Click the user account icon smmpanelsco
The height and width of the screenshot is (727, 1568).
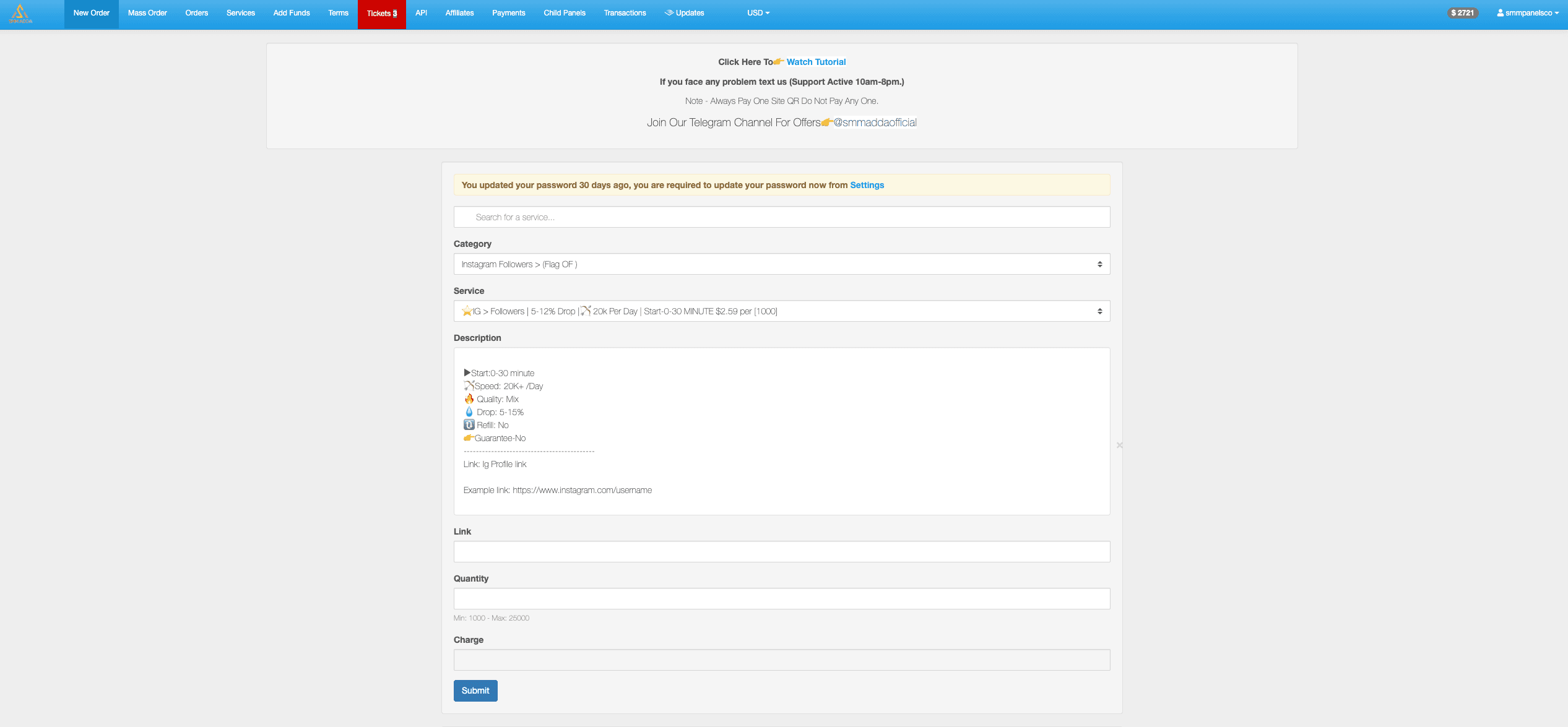[1500, 13]
